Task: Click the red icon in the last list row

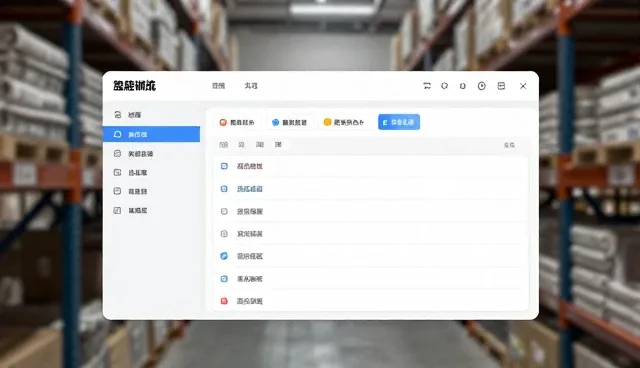Action: tap(224, 301)
